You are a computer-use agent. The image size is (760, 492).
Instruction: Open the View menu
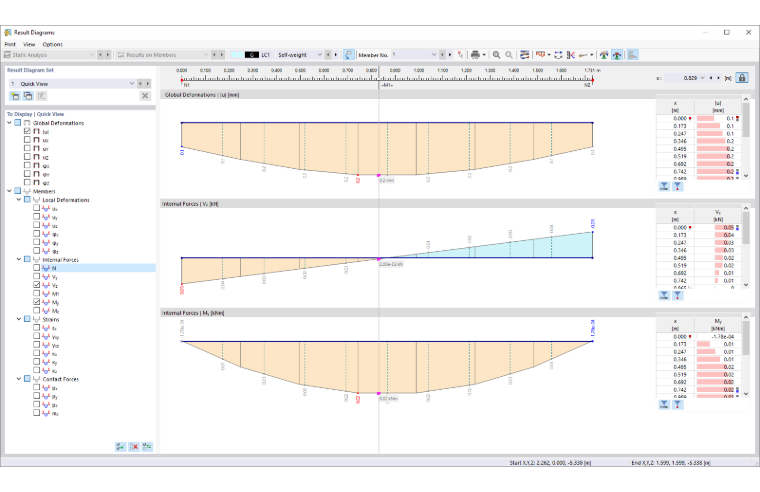click(29, 44)
